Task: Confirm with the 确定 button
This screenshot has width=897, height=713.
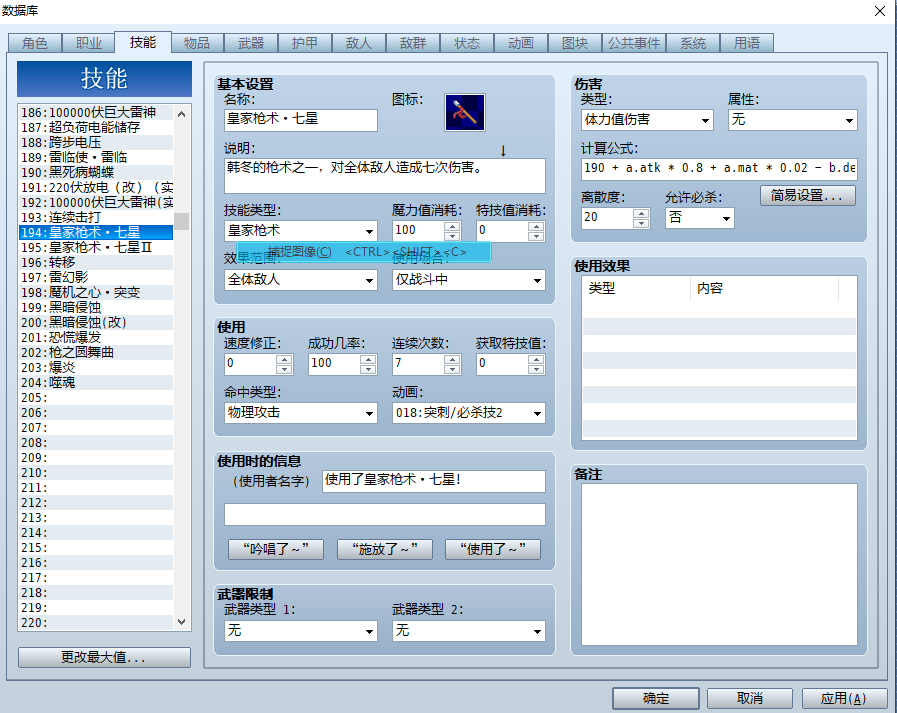Action: (656, 699)
